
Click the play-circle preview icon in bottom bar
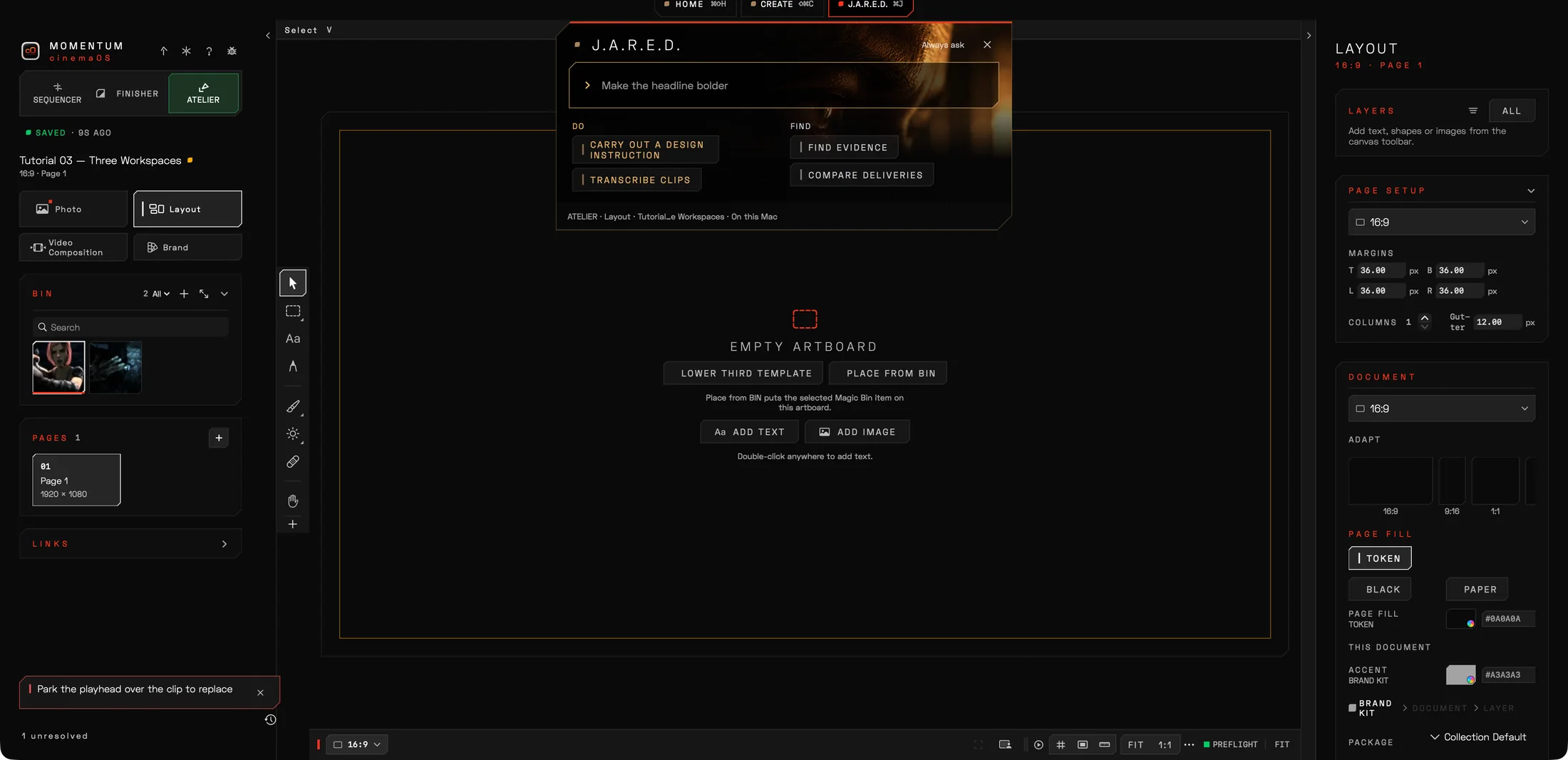[1038, 745]
